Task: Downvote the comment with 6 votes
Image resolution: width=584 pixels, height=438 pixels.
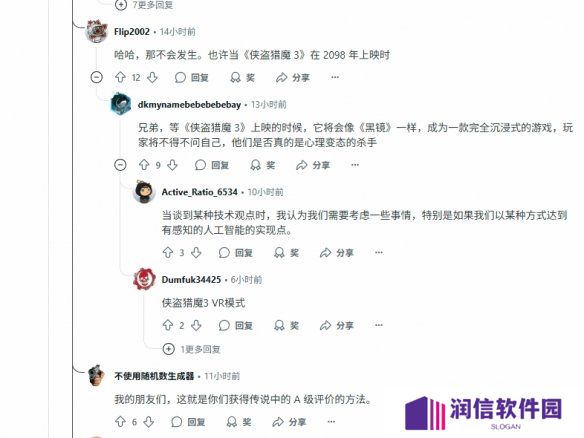Action: click(x=149, y=422)
